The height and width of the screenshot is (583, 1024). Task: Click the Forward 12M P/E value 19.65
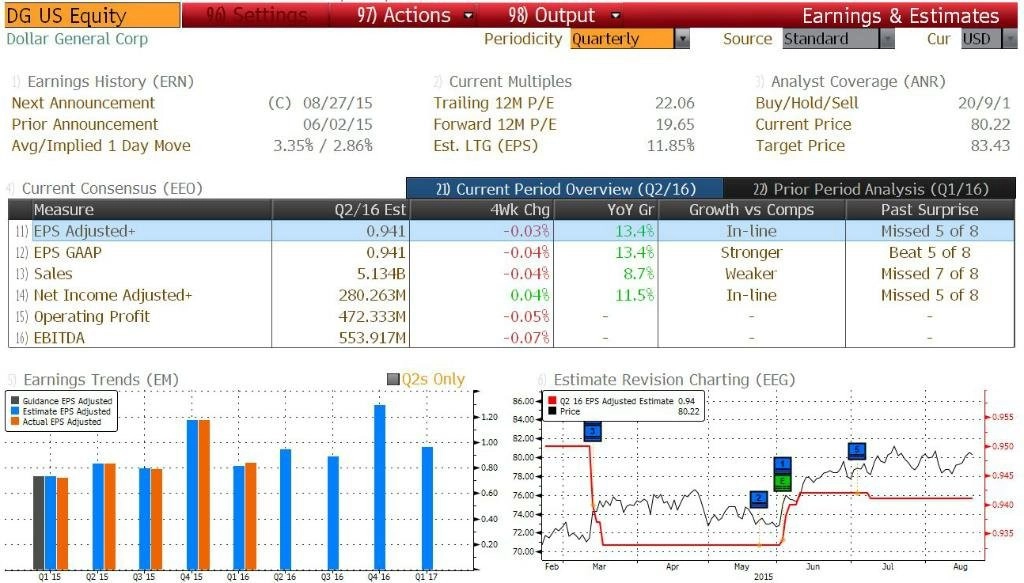coord(675,125)
